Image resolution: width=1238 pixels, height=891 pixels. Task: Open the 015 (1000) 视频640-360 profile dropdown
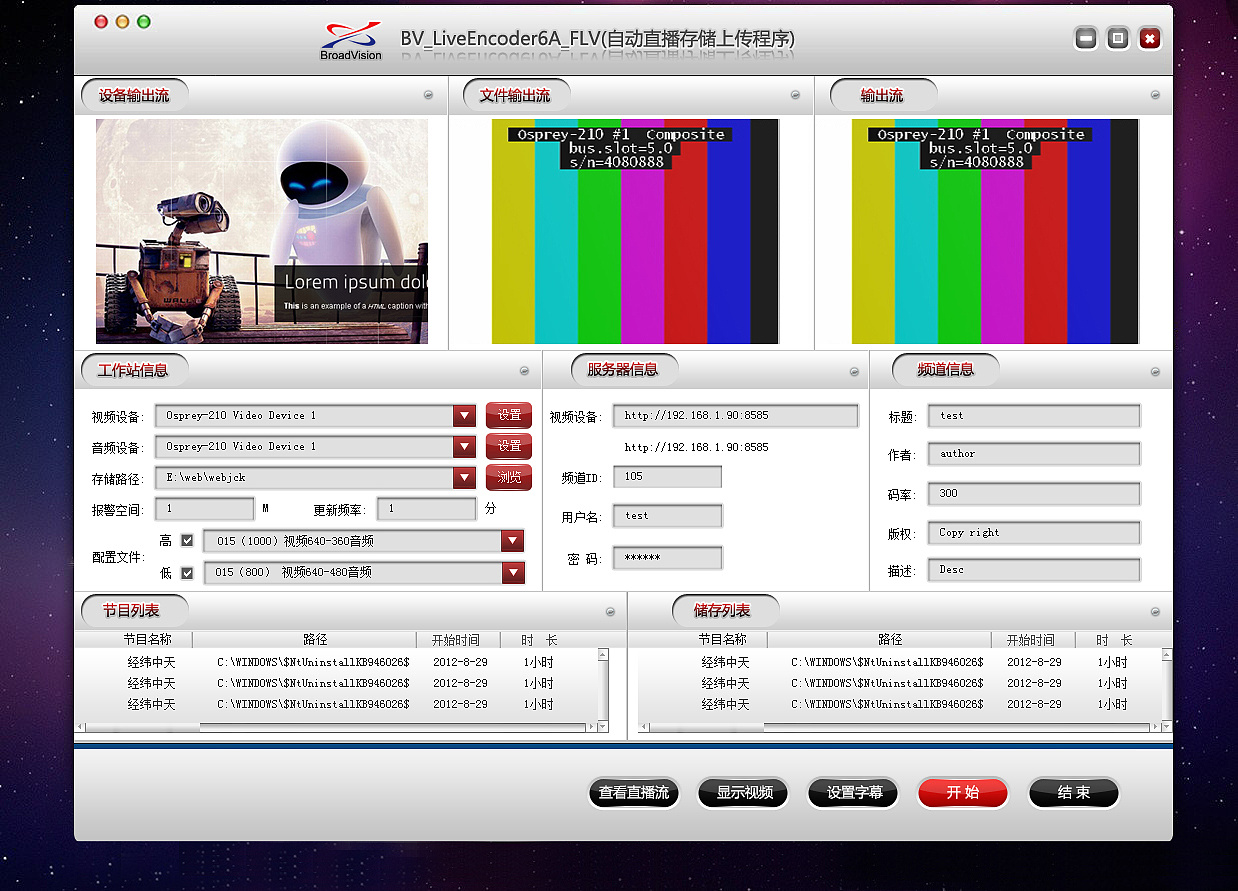[x=513, y=541]
